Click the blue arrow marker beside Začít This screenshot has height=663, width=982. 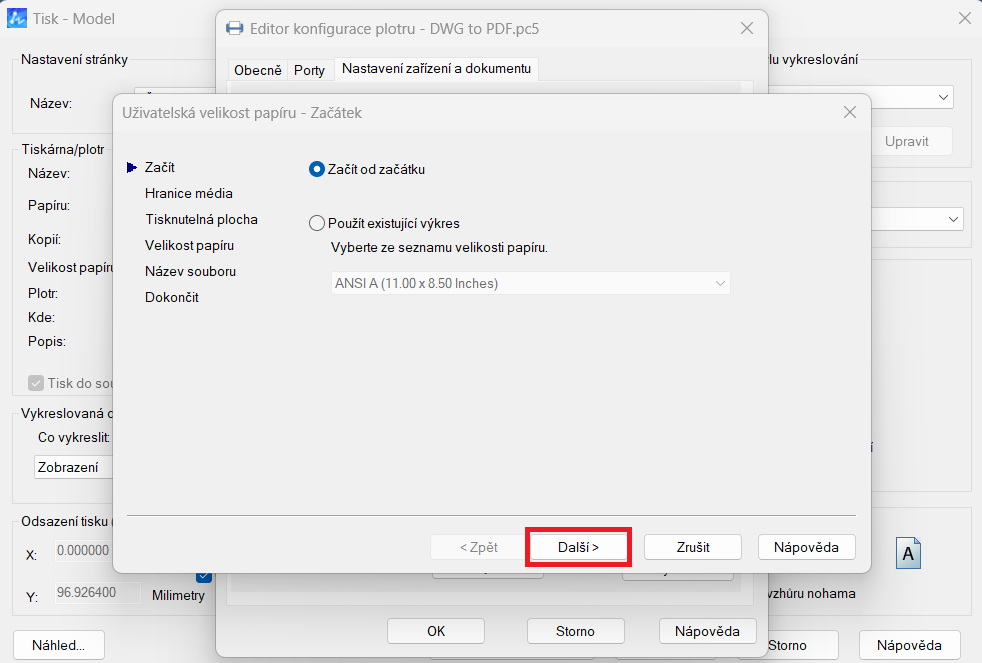pos(132,168)
